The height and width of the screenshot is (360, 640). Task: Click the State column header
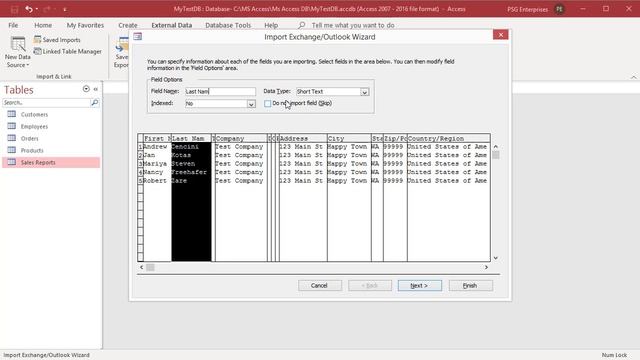point(377,138)
